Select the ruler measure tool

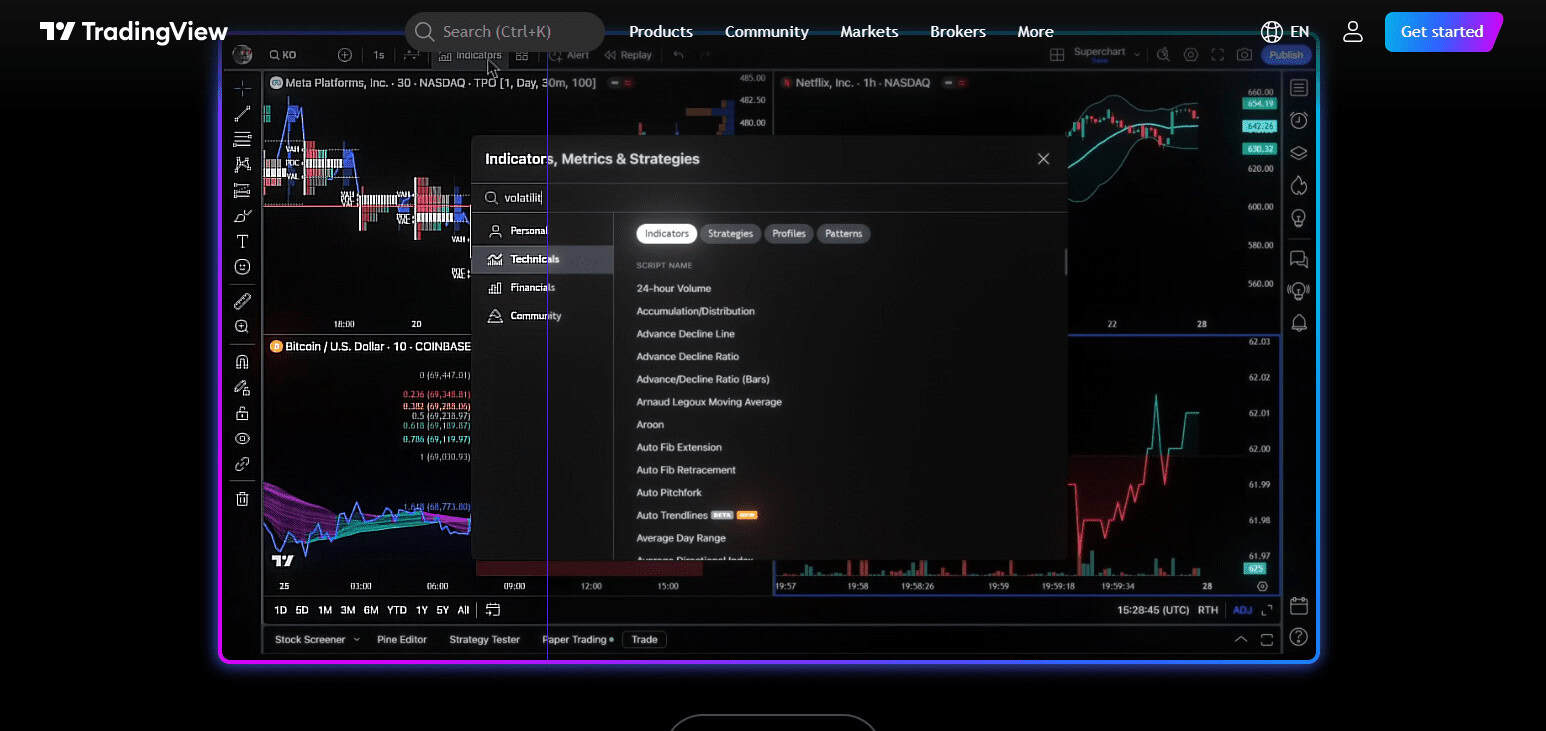click(242, 300)
